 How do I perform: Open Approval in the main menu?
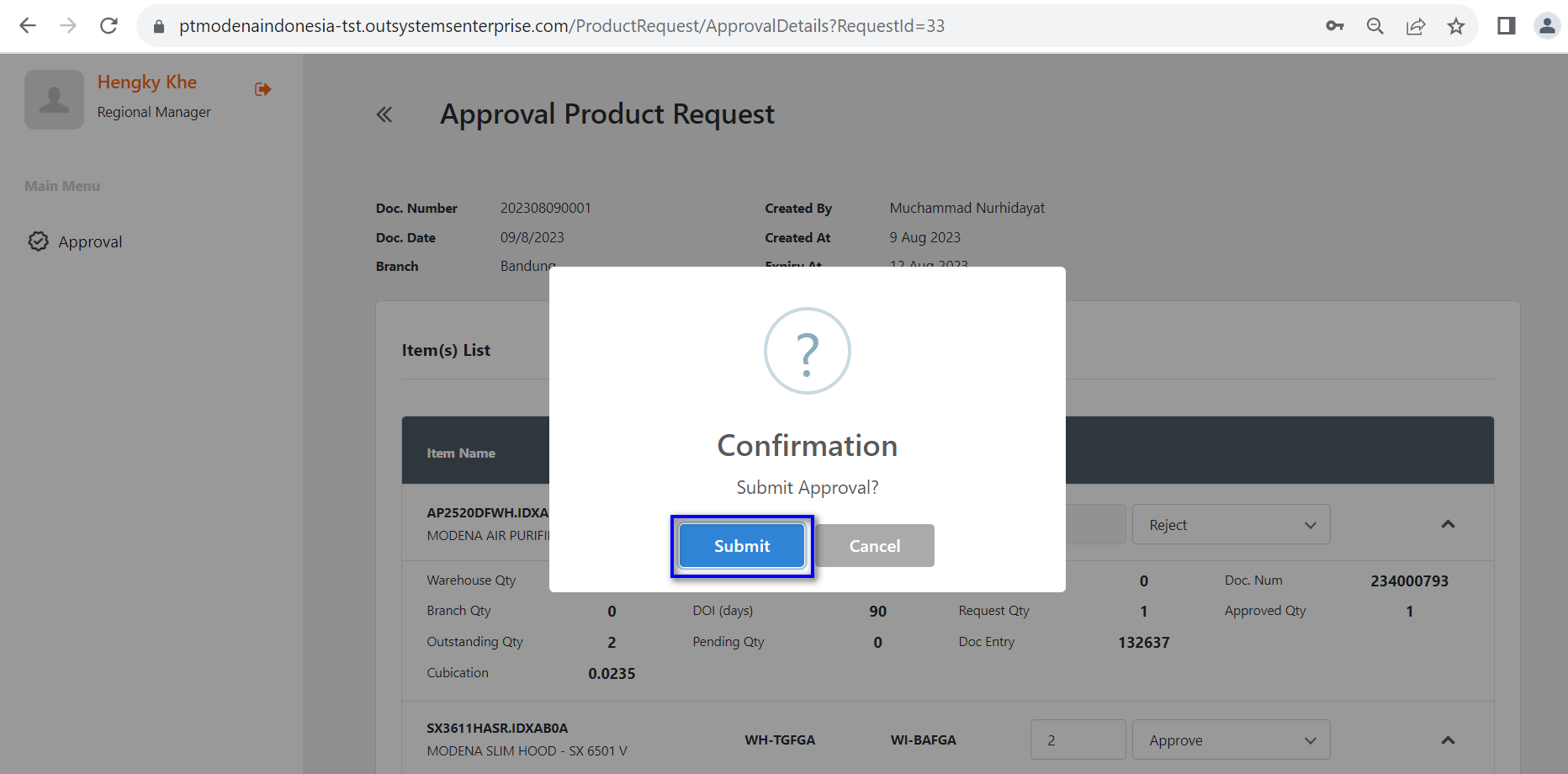click(89, 242)
